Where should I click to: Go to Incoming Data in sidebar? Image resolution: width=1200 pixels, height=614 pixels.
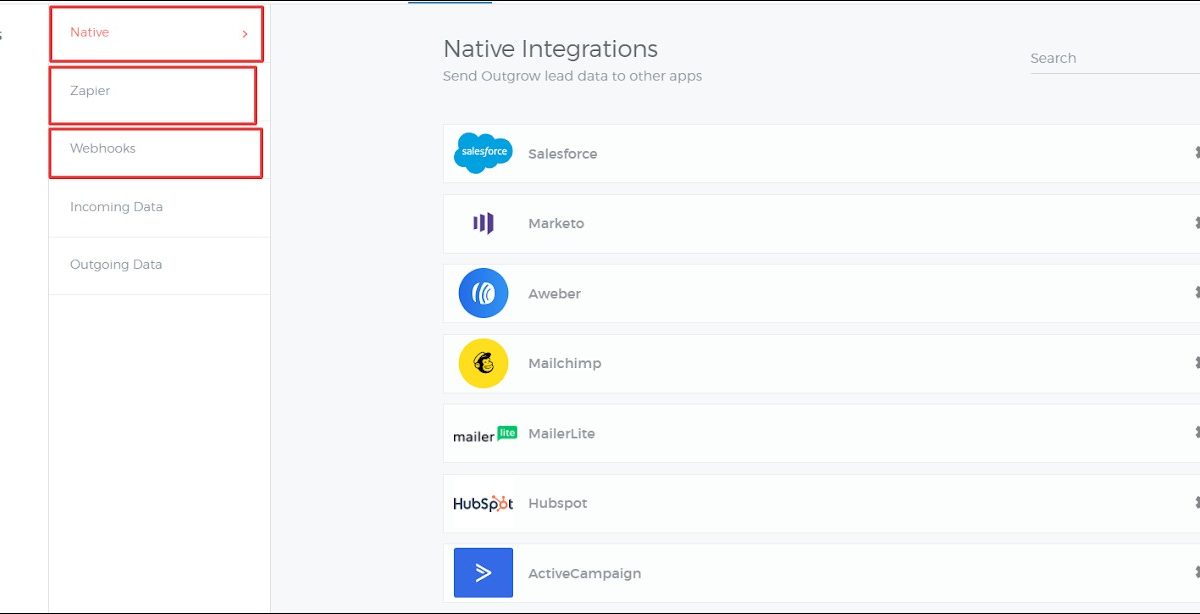click(x=116, y=207)
